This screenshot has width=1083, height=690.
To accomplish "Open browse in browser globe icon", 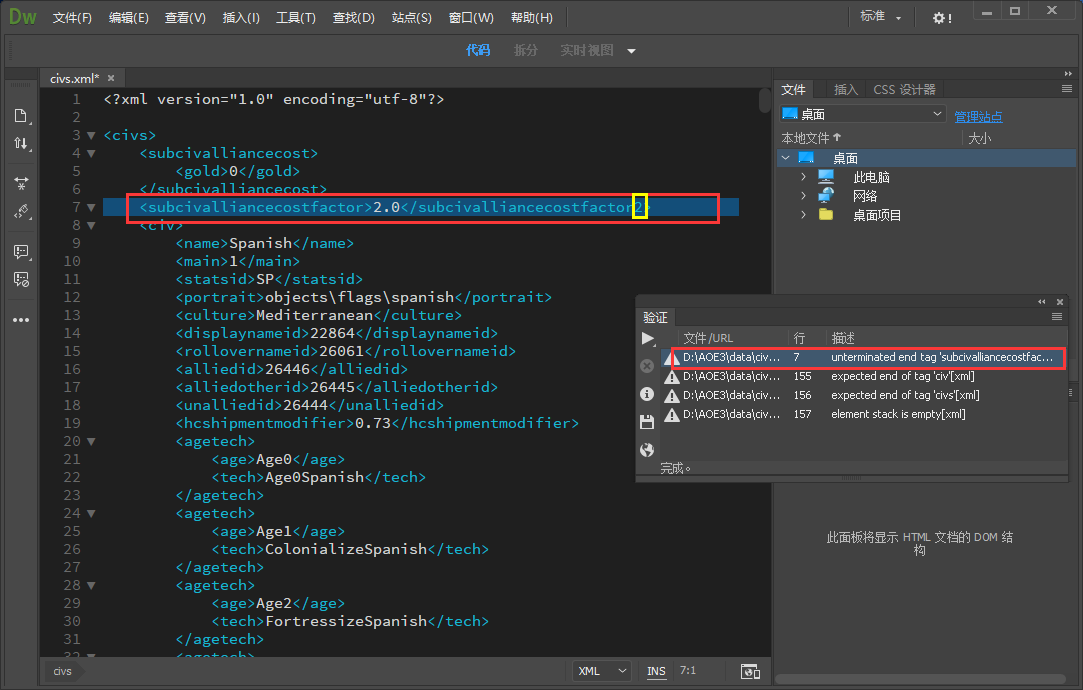I will click(647, 450).
